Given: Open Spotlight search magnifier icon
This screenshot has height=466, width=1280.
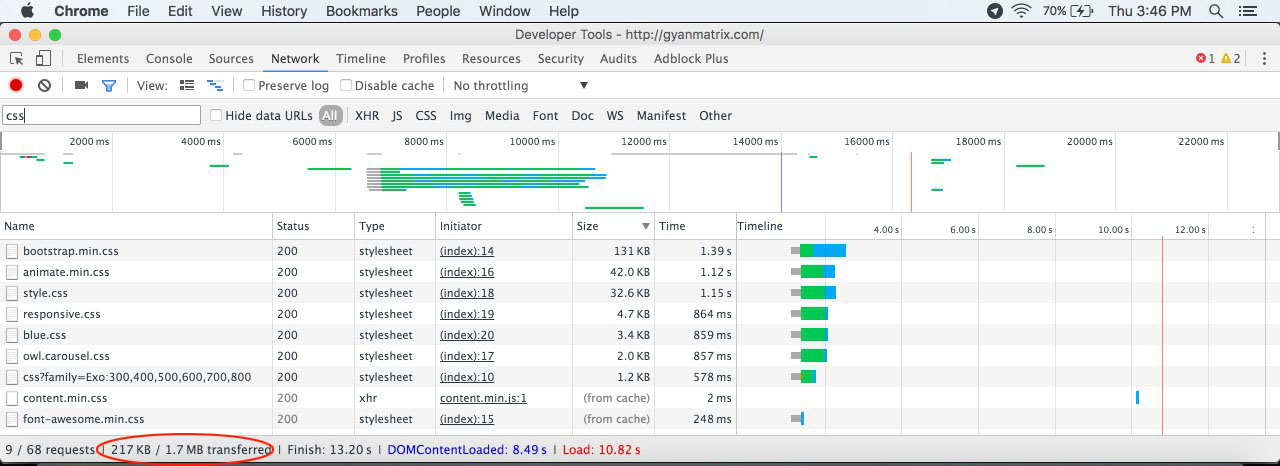Looking at the screenshot, I should (1215, 11).
